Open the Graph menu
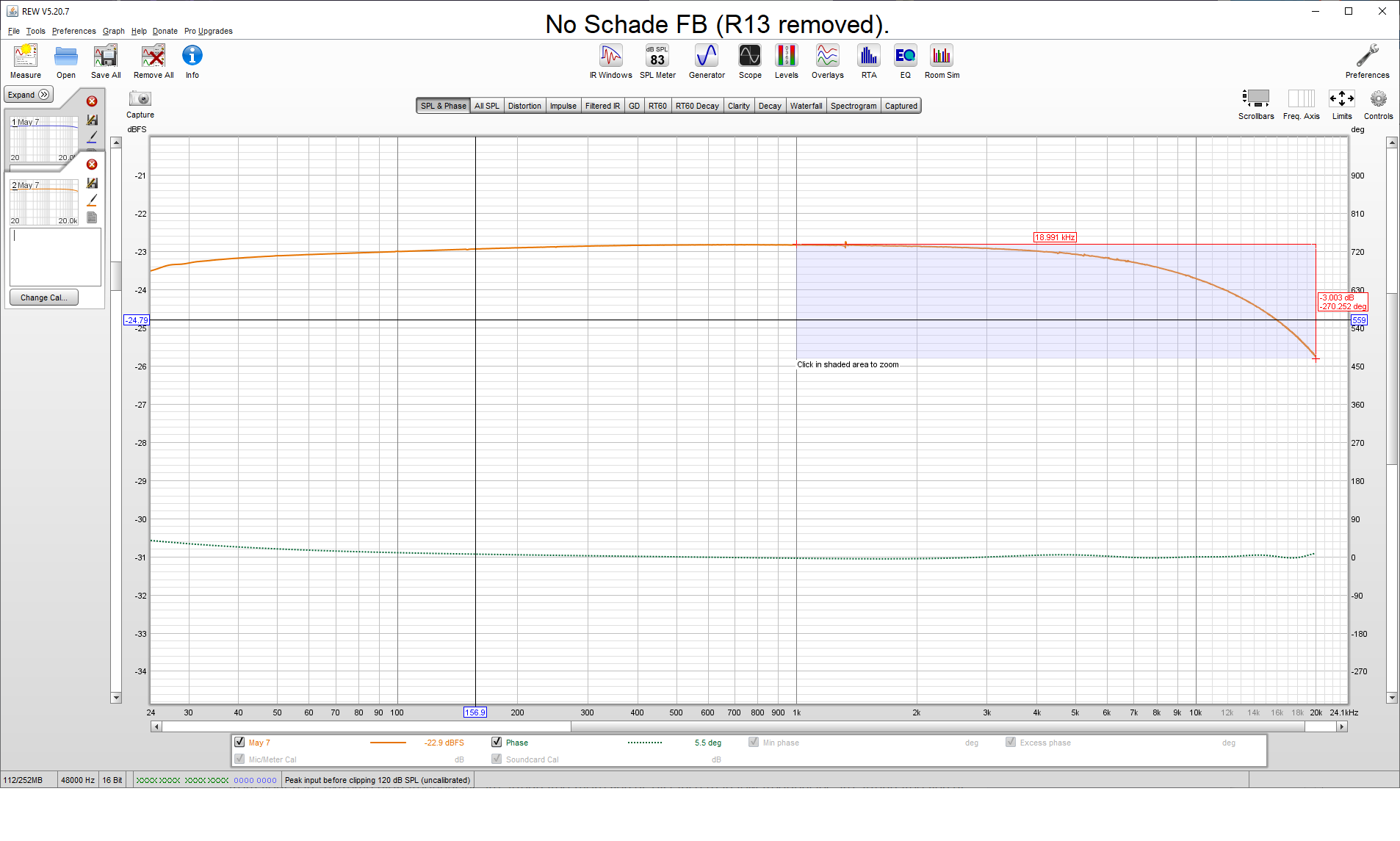The width and height of the screenshot is (1400, 841). pyautogui.click(x=113, y=31)
